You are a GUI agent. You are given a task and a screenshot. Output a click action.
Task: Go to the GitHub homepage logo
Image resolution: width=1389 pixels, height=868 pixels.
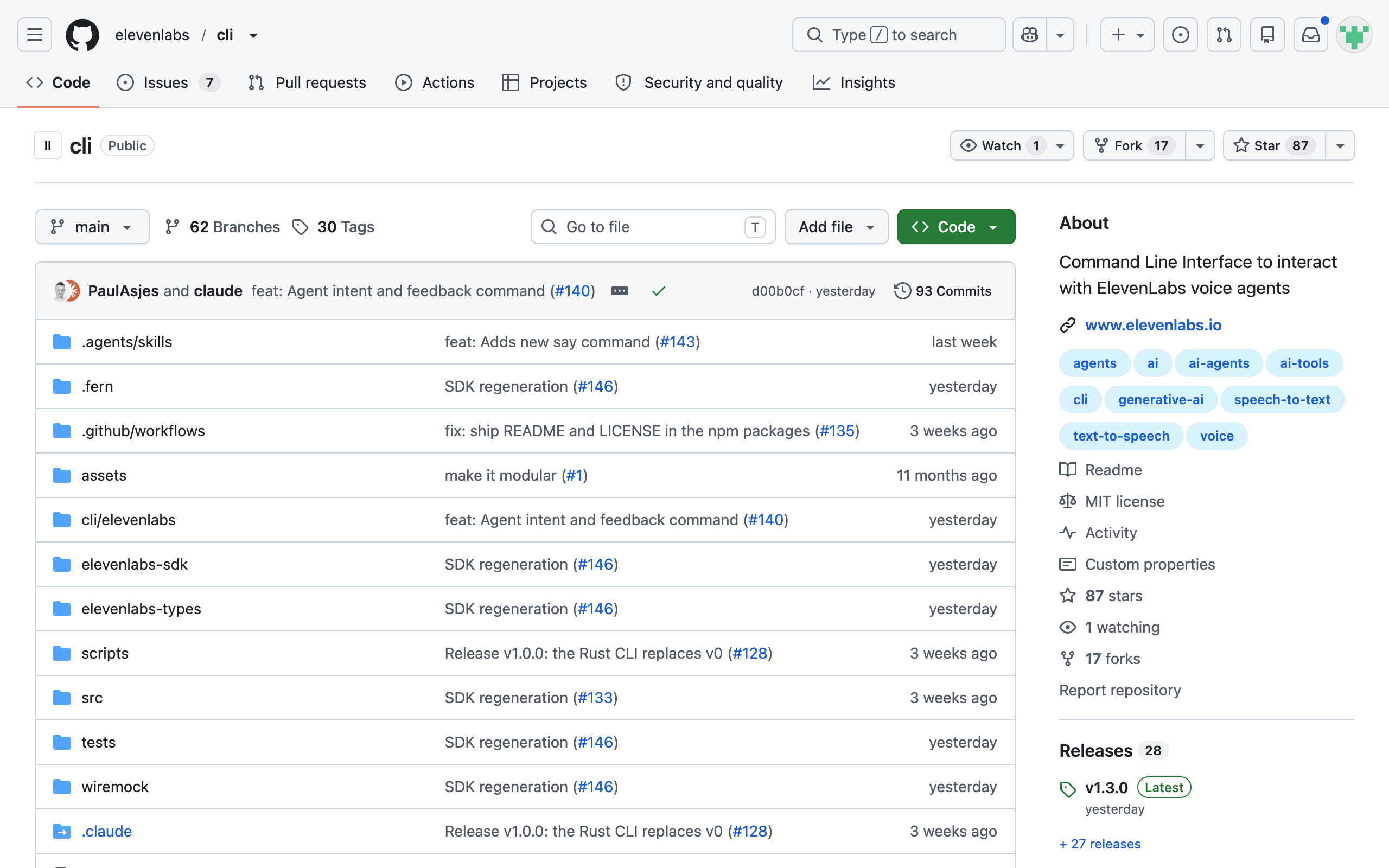click(82, 35)
